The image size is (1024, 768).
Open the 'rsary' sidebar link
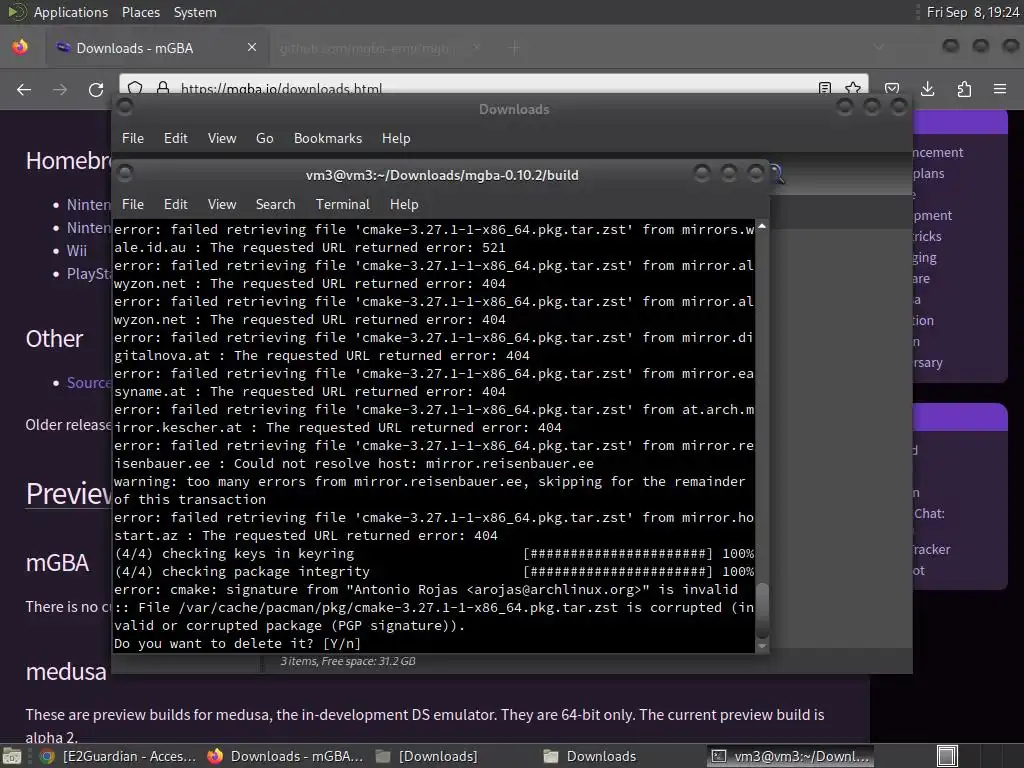[x=928, y=362]
